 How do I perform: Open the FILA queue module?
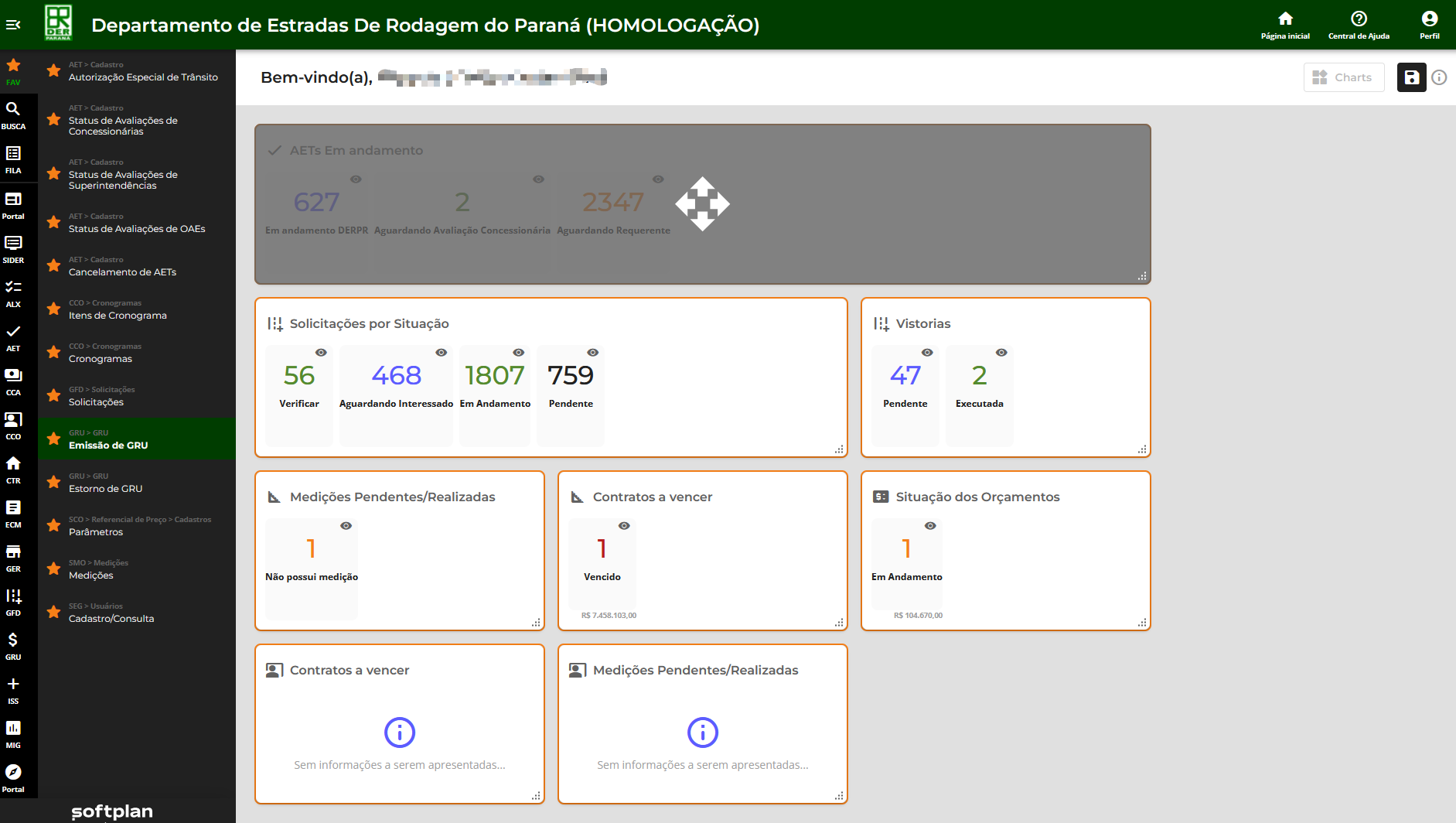click(x=13, y=159)
